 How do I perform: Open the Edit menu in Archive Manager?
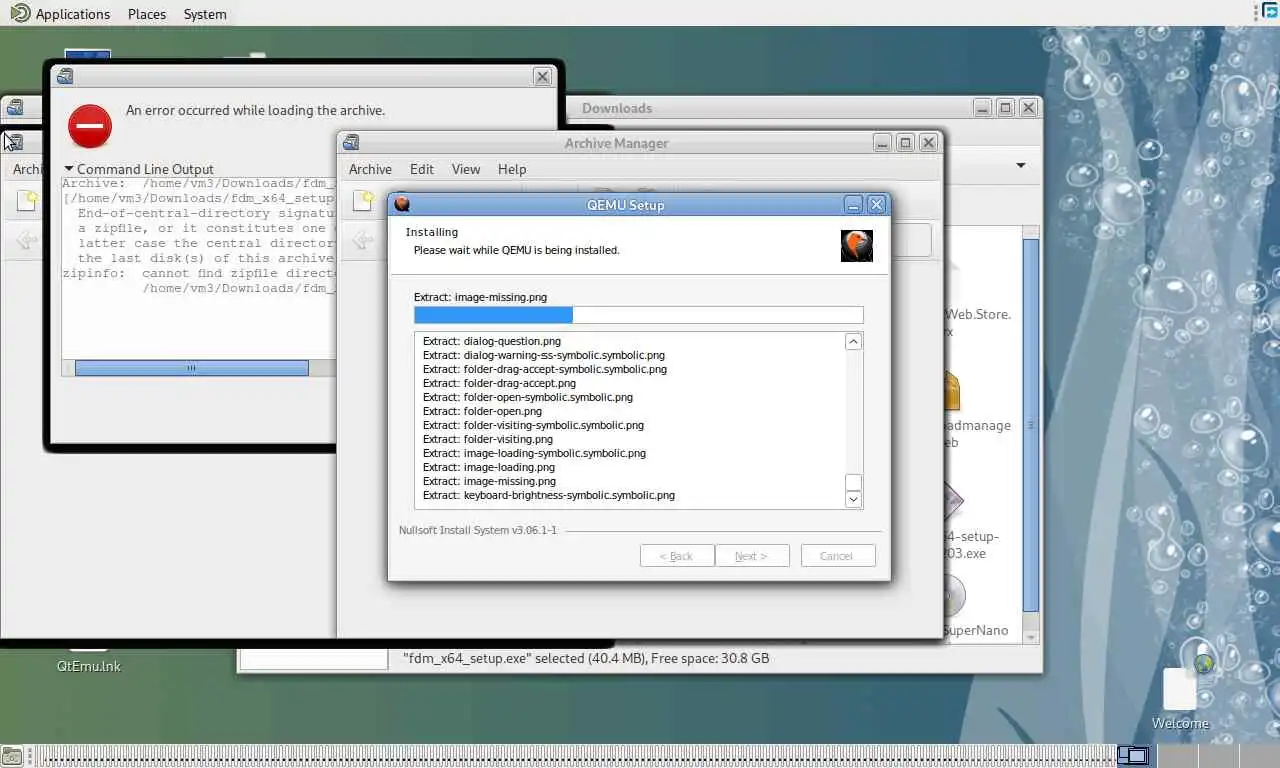coord(422,169)
